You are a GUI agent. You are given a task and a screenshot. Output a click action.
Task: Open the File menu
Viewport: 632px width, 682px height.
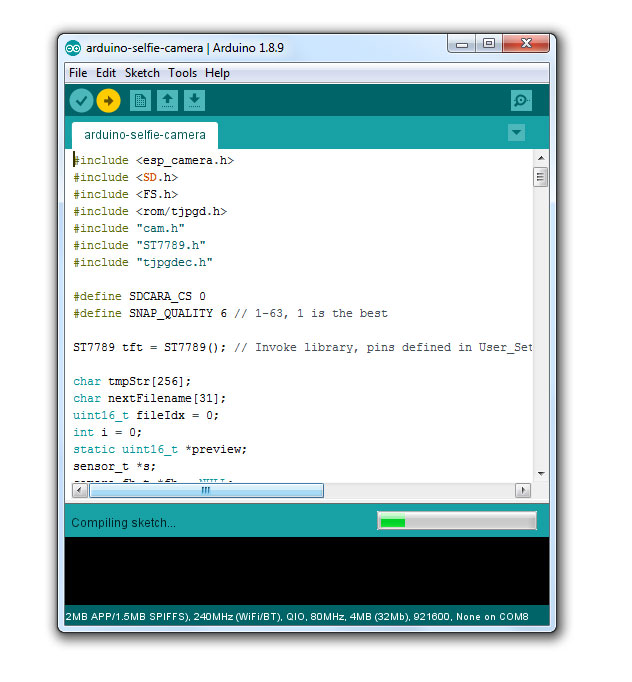click(78, 73)
